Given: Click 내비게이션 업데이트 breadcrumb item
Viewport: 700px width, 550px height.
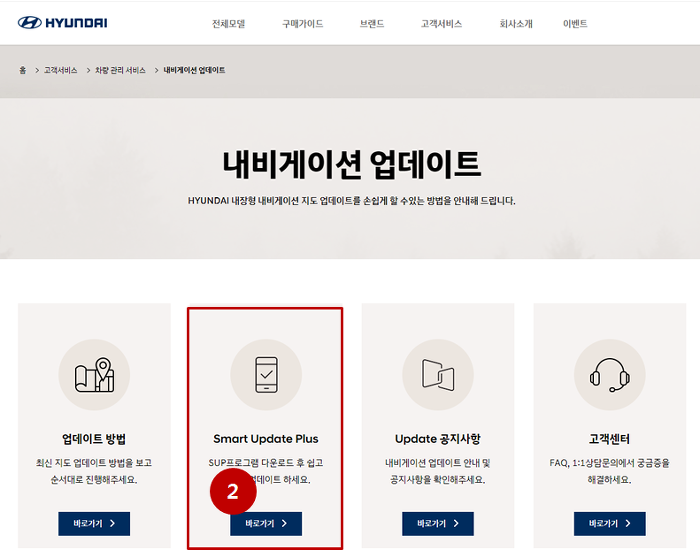Looking at the screenshot, I should [x=194, y=70].
